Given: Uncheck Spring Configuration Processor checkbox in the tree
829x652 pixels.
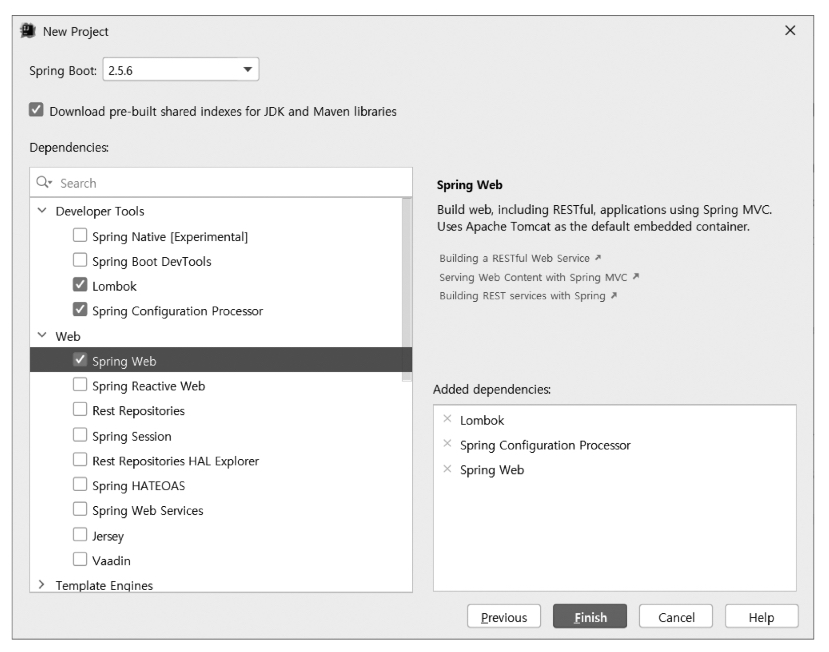Looking at the screenshot, I should click(x=80, y=309).
